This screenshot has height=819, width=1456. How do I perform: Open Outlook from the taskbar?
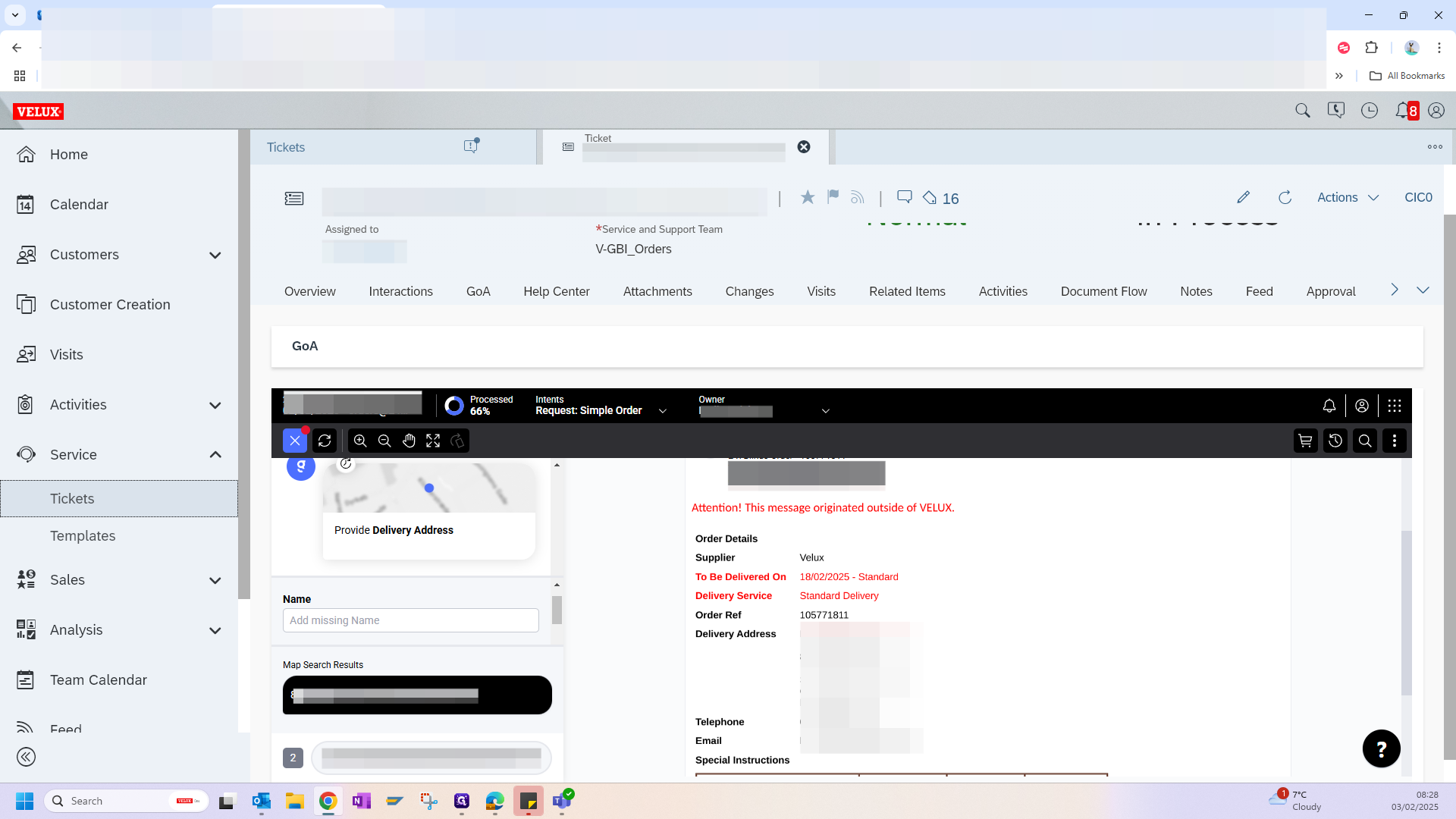(x=262, y=801)
